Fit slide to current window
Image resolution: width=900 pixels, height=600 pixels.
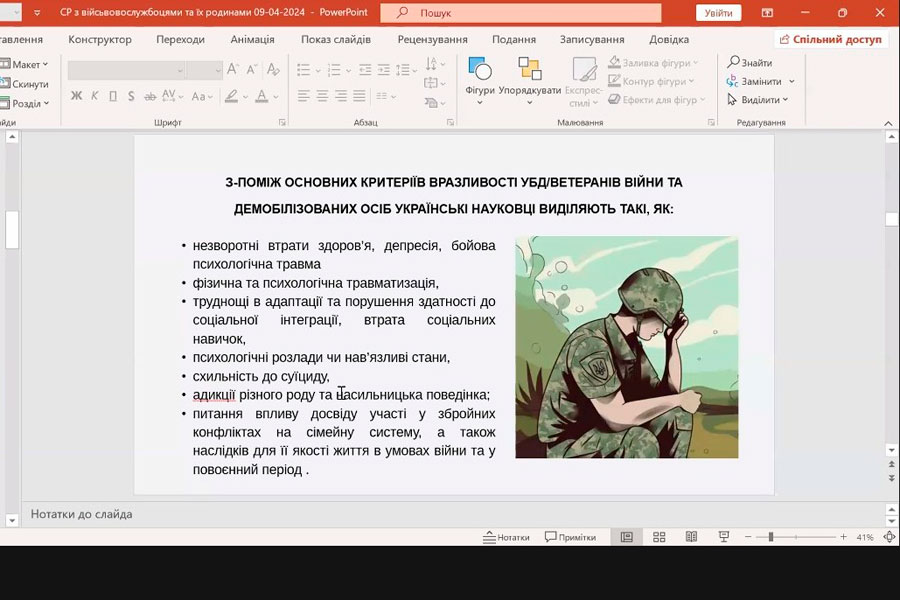pos(889,537)
